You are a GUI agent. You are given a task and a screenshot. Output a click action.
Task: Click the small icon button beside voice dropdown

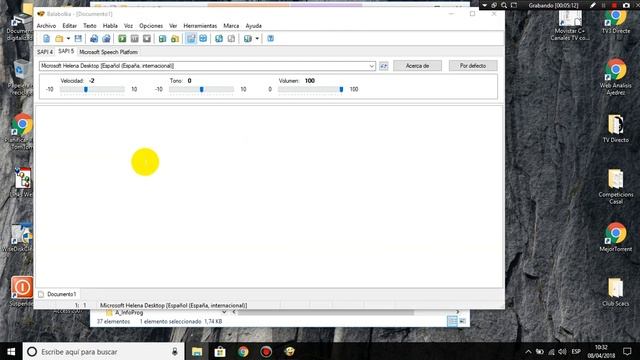[x=383, y=66]
